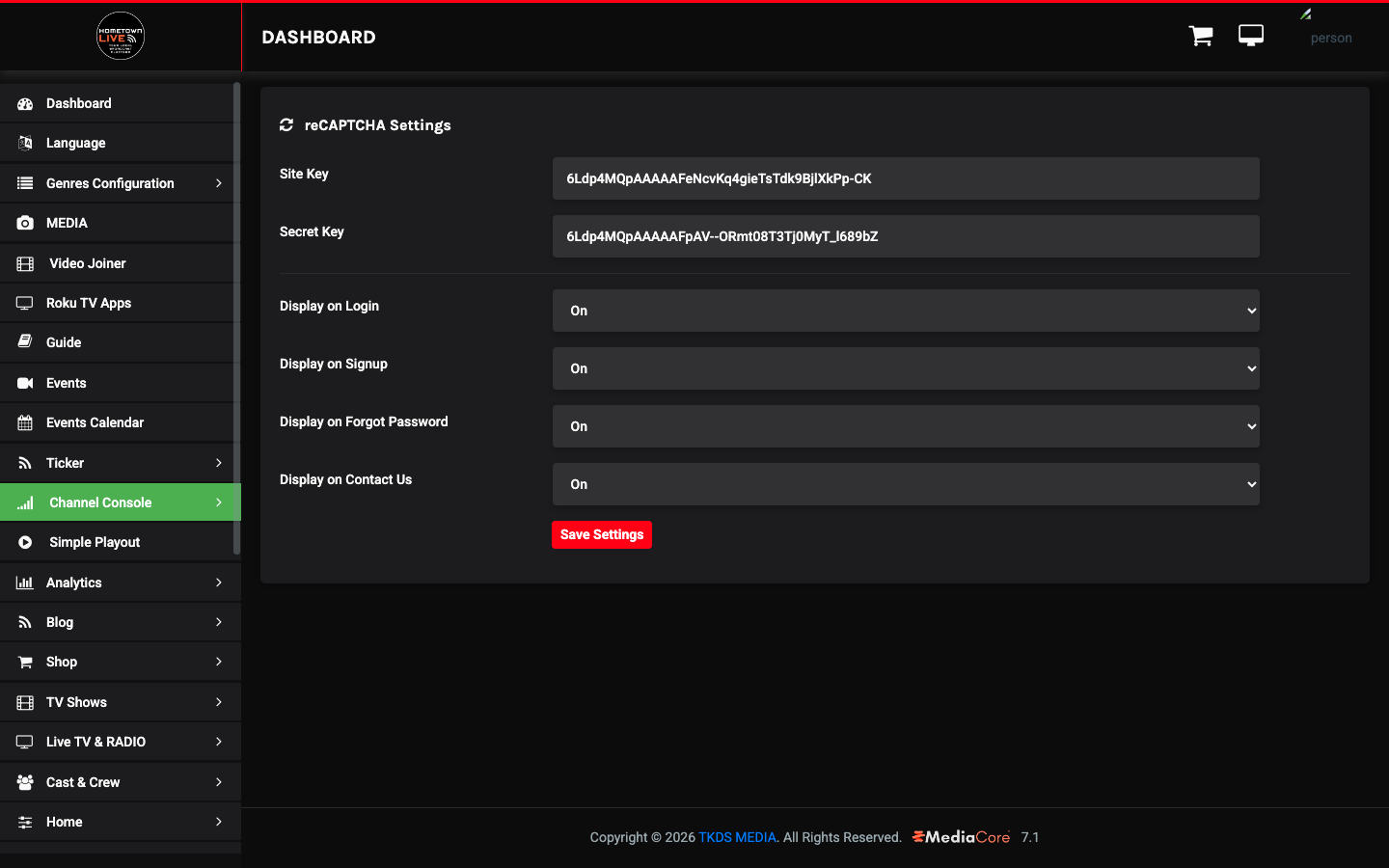
Task: Open the Display on Login dropdown
Action: coord(906,311)
